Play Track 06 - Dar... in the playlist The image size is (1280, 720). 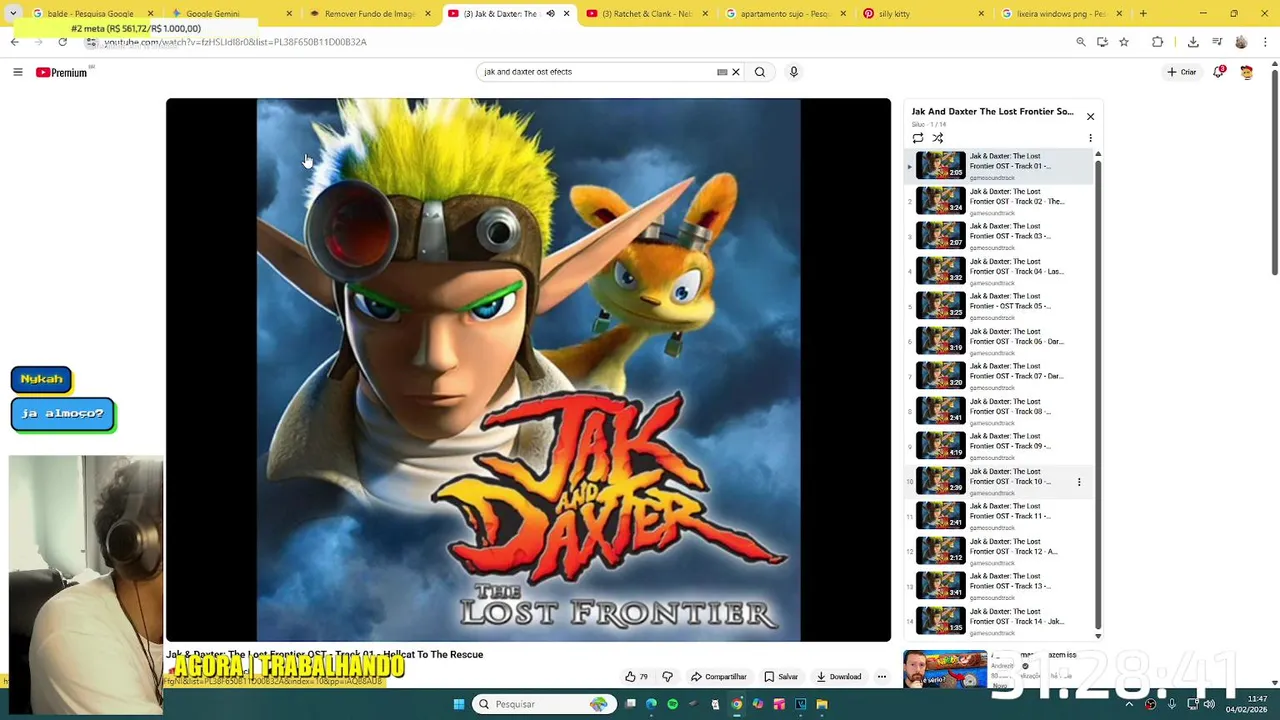click(1000, 341)
